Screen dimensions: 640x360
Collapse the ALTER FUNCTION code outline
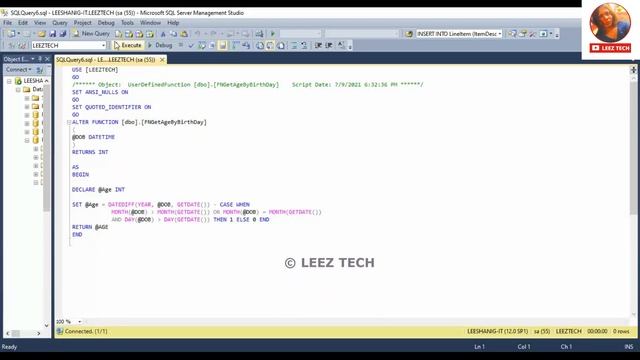(x=69, y=122)
